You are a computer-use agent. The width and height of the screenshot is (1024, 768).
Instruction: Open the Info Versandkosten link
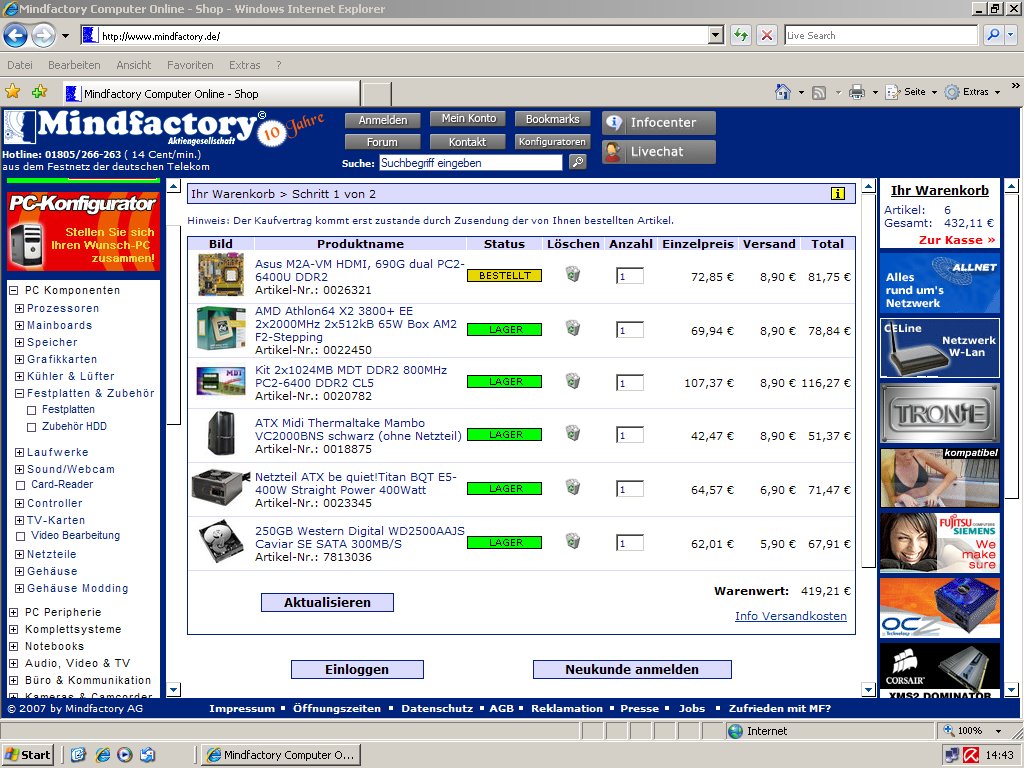[791, 616]
